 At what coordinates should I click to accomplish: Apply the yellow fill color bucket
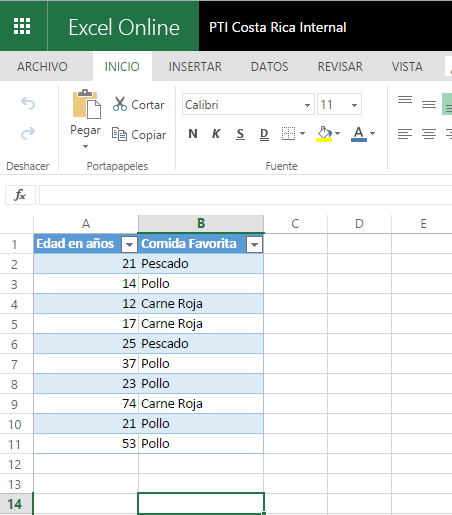324,134
